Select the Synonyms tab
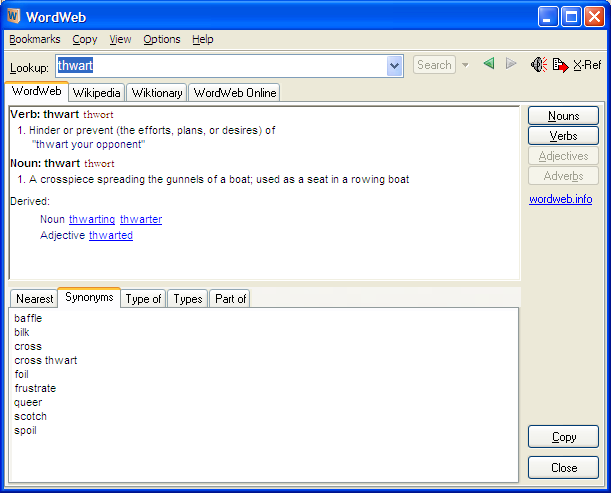The height and width of the screenshot is (493, 611). coord(89,297)
